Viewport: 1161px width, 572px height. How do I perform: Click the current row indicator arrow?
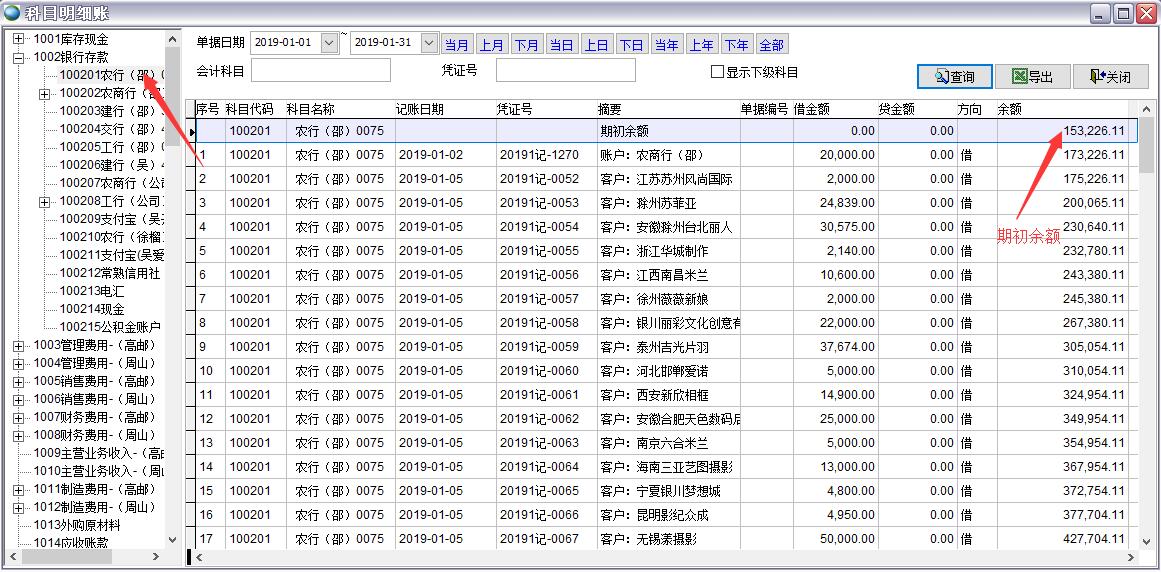[x=191, y=132]
